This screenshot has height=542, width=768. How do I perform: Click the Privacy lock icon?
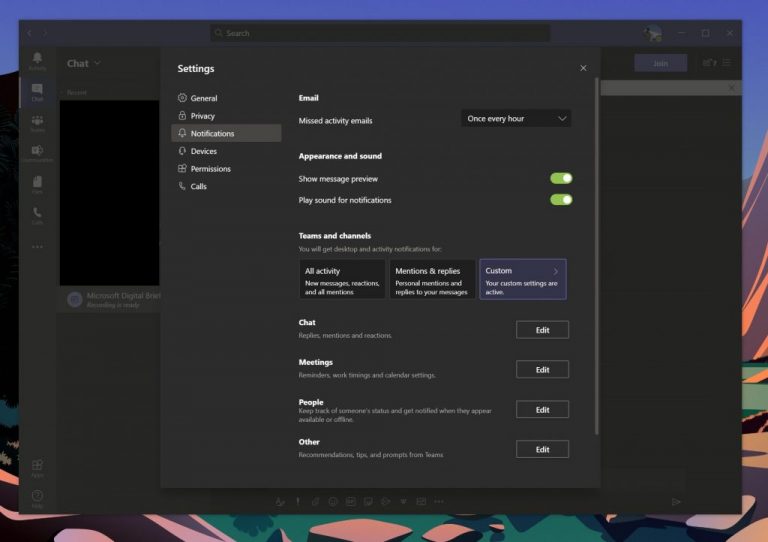(x=182, y=116)
